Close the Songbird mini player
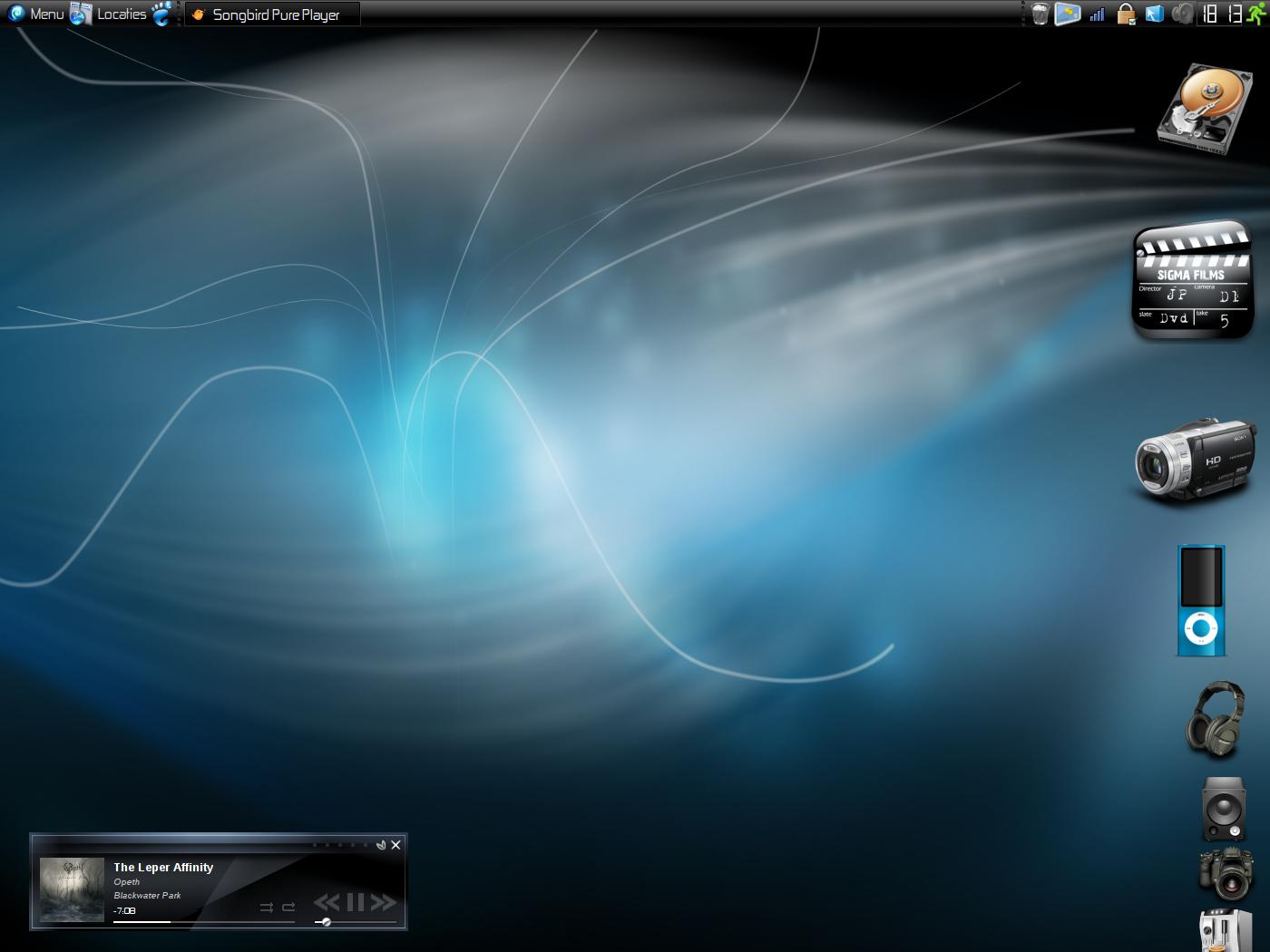The width and height of the screenshot is (1270, 952). pyautogui.click(x=396, y=845)
